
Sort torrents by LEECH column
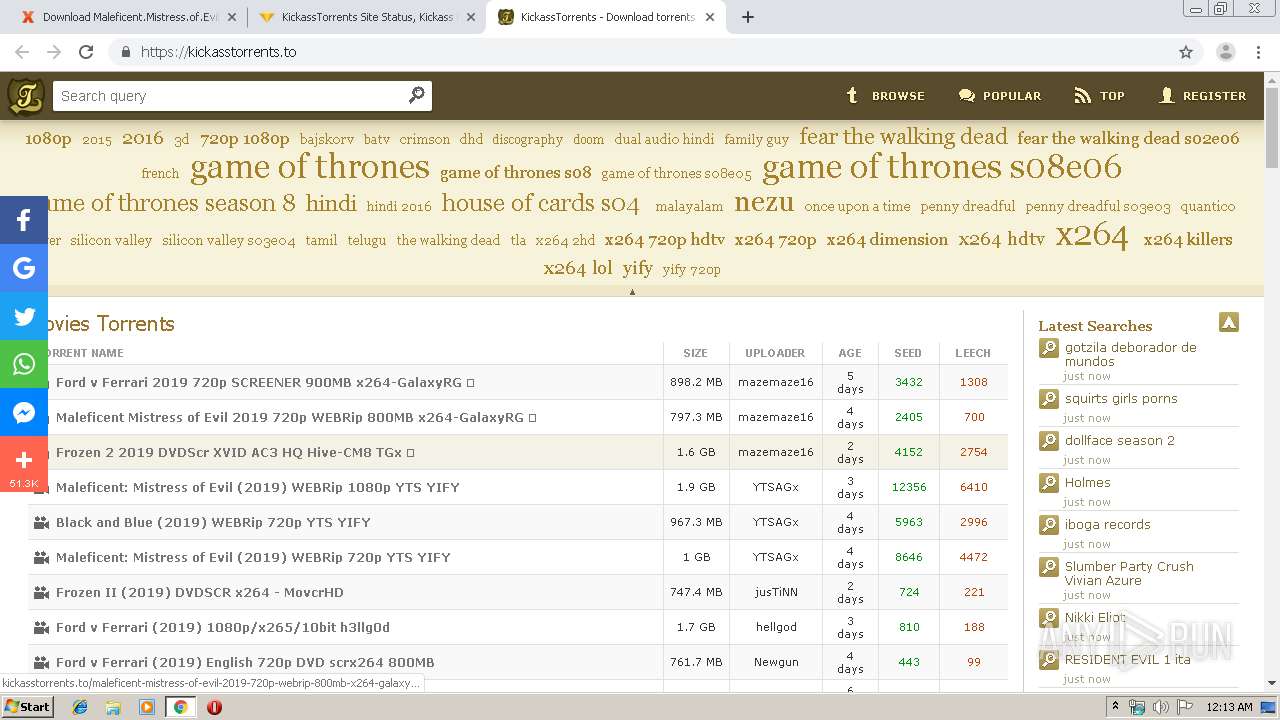[x=973, y=353]
